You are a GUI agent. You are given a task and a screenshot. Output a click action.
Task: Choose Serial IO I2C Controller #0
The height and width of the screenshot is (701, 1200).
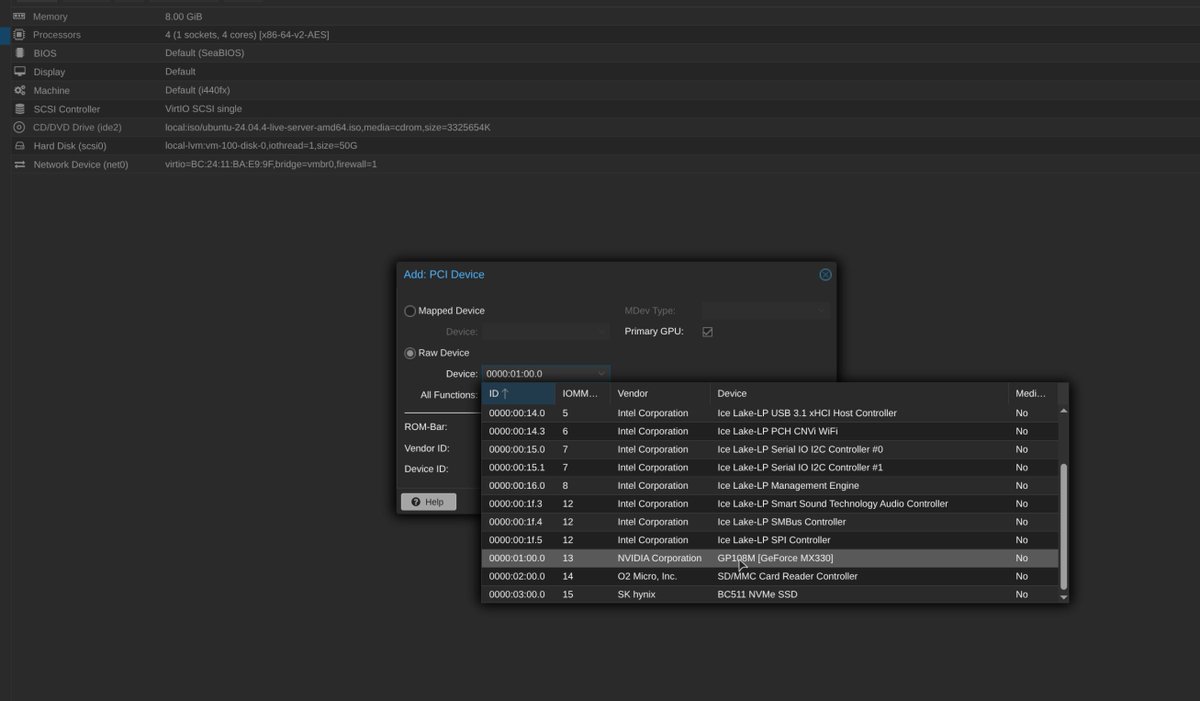[770, 449]
